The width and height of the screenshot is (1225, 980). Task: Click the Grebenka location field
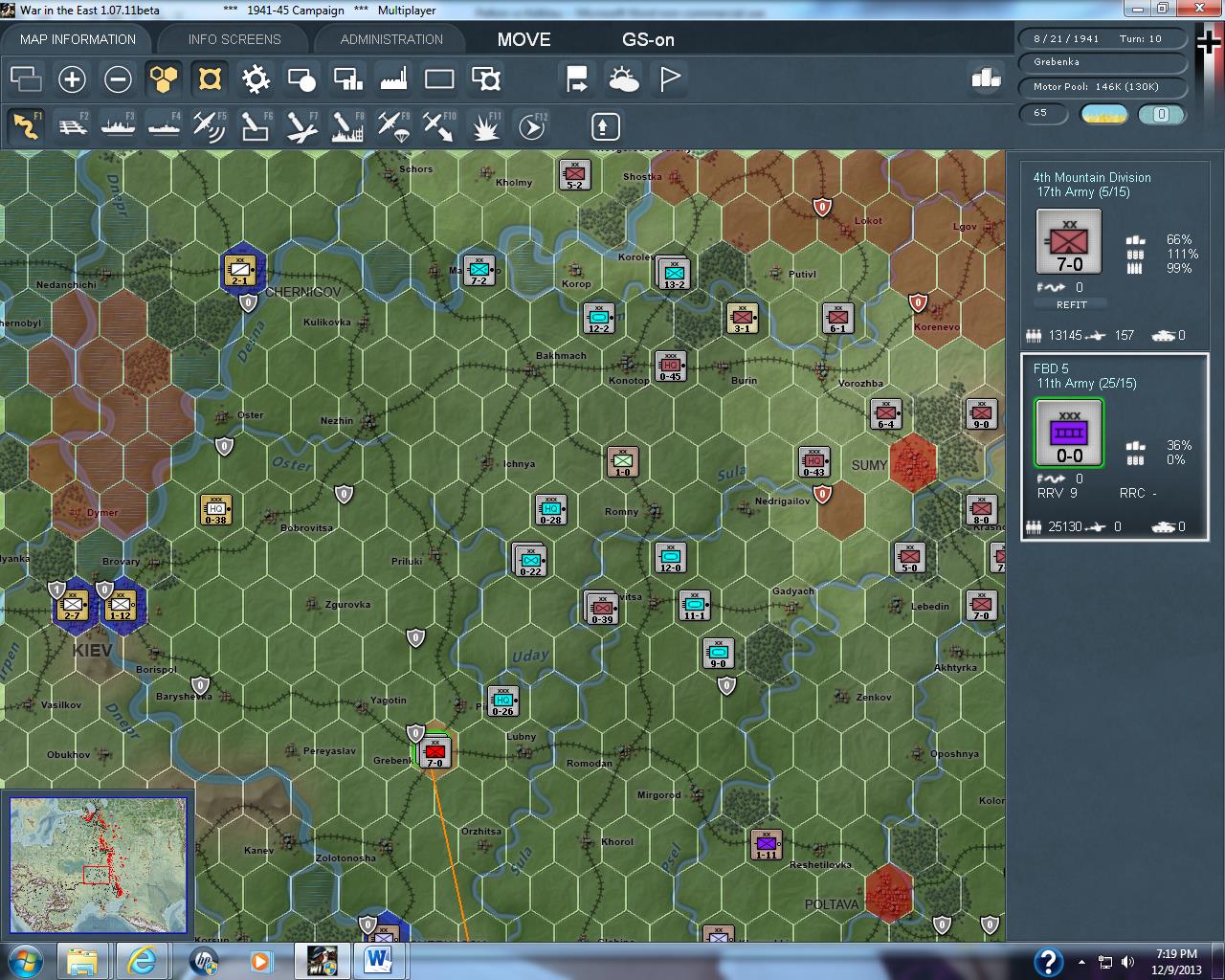coord(1102,62)
